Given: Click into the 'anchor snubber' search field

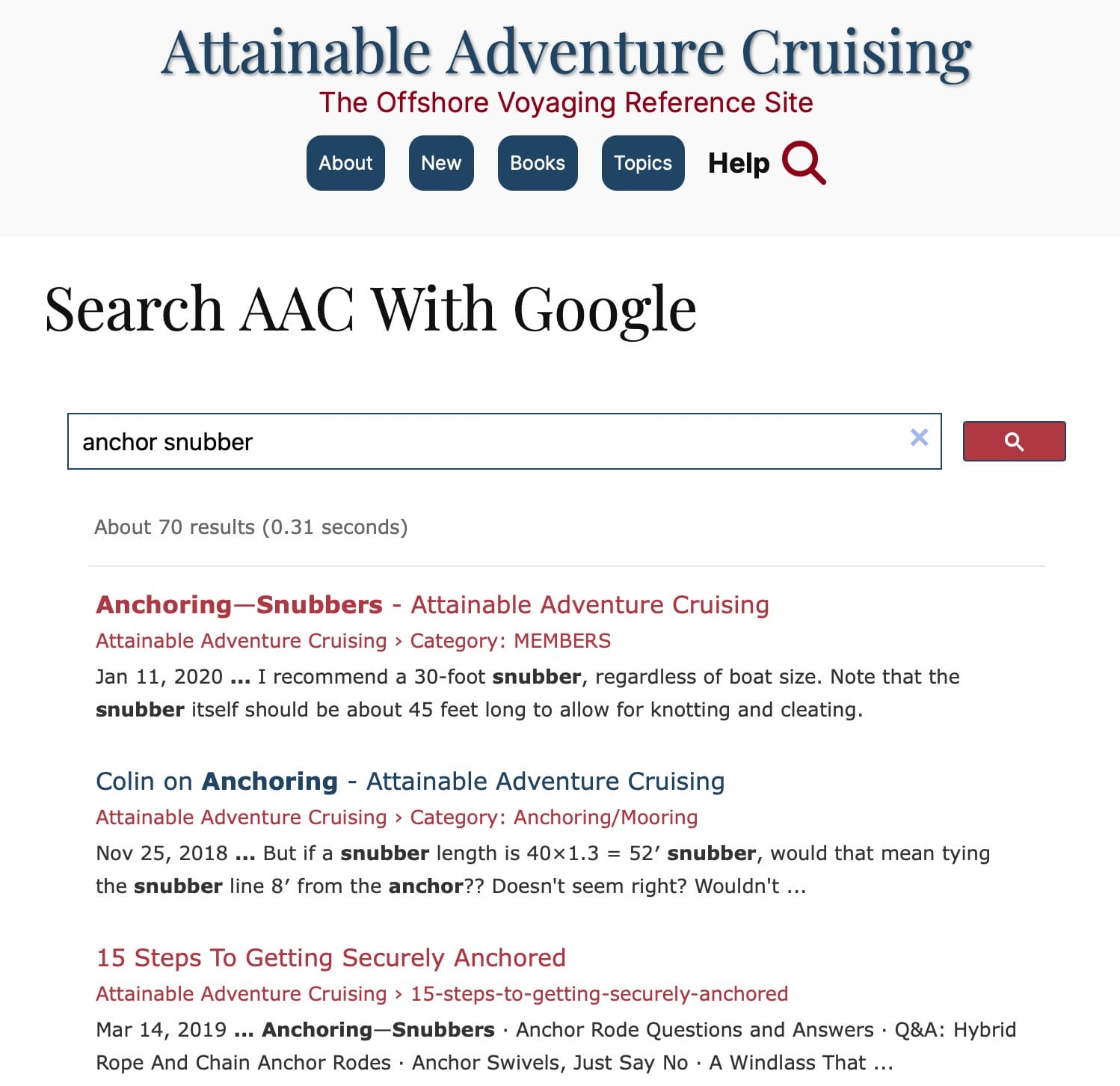Looking at the screenshot, I should (x=486, y=441).
